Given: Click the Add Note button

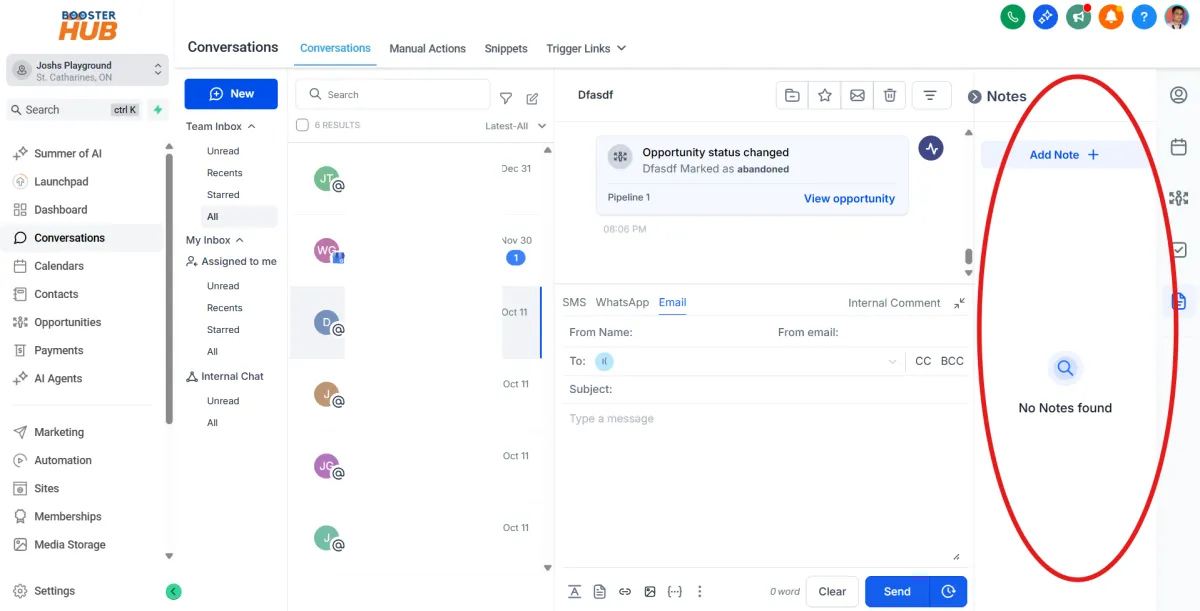Looking at the screenshot, I should [x=1064, y=155].
